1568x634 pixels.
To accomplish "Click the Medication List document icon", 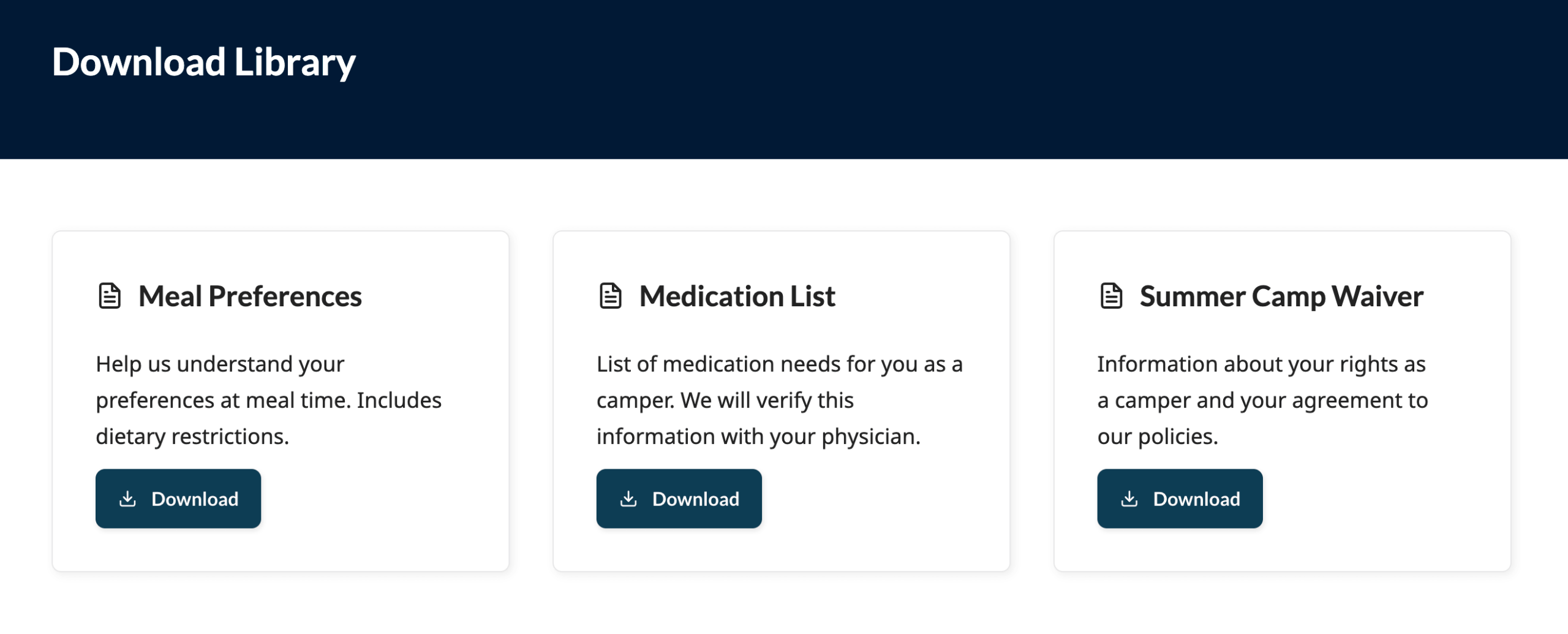I will [x=609, y=296].
